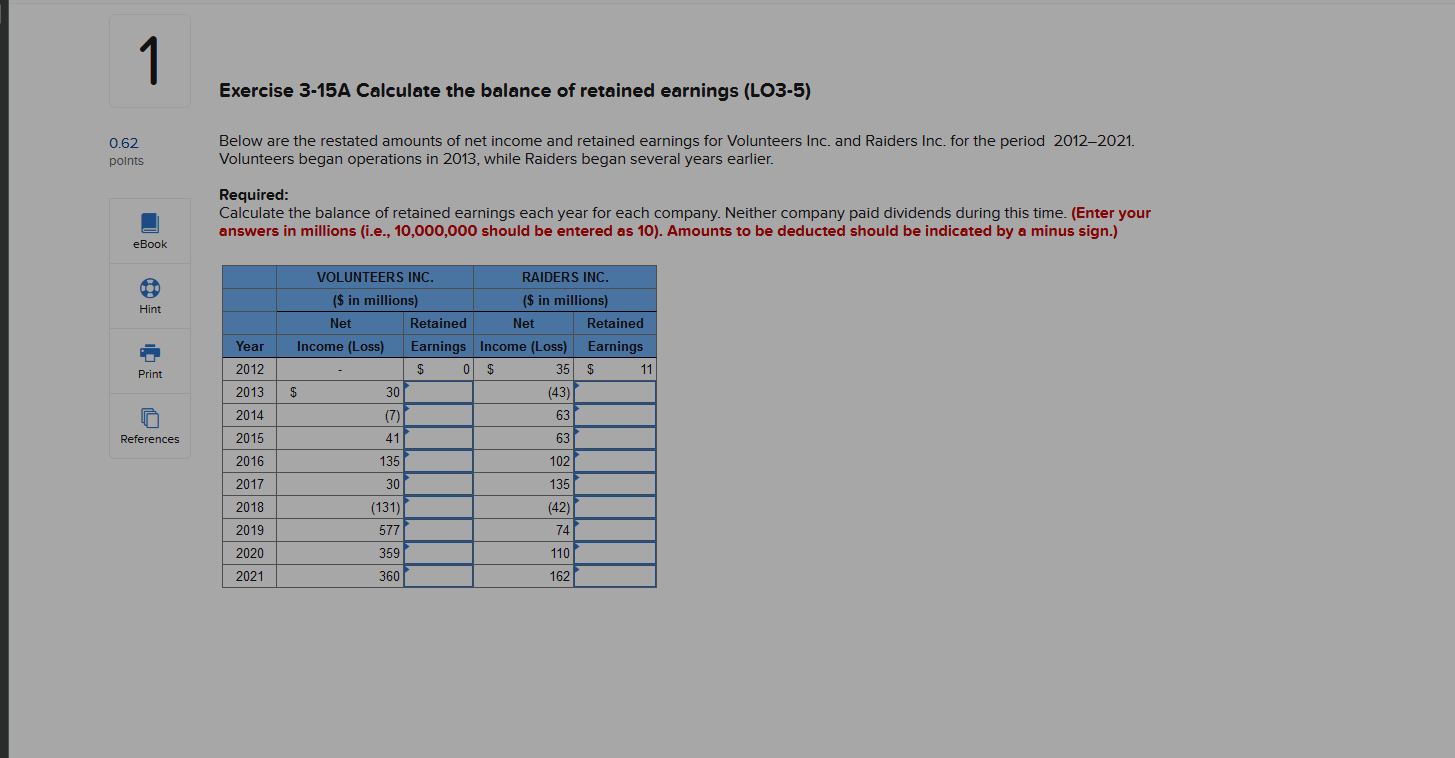
Task: Click the 2012 year row cell
Action: [249, 369]
